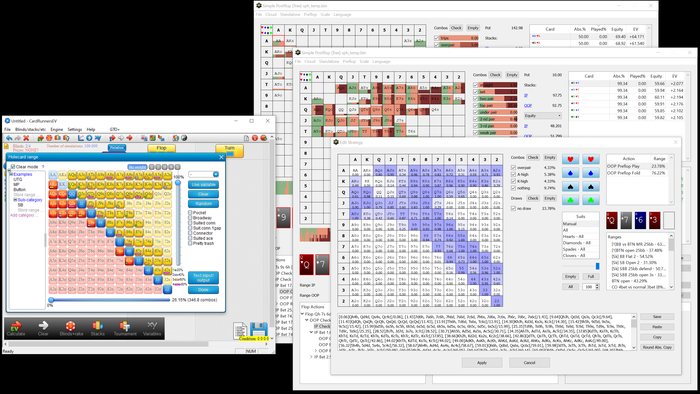Click the right red heart suit button in Edit Strategy
Image resolution: width=700 pixels, height=394 pixels.
[x=591, y=159]
